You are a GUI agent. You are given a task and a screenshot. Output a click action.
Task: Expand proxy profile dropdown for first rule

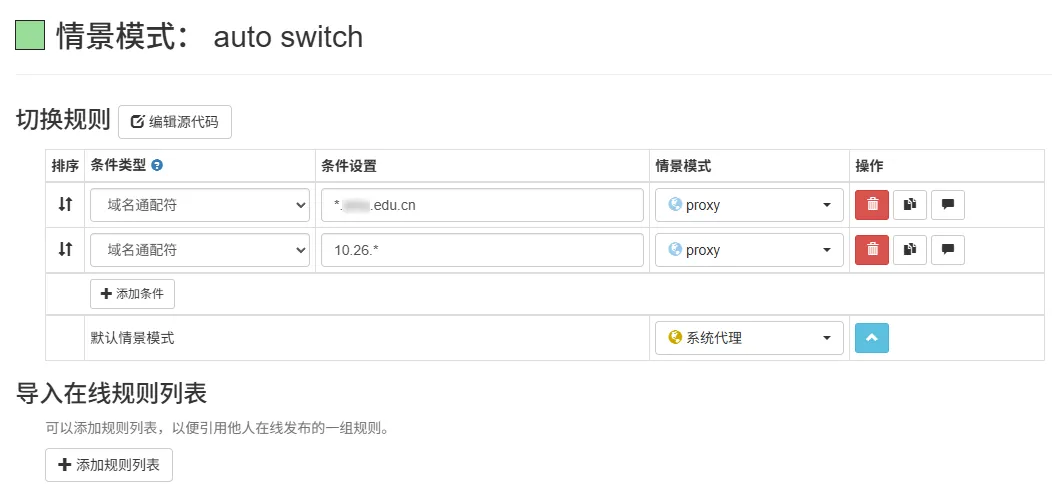(x=749, y=205)
